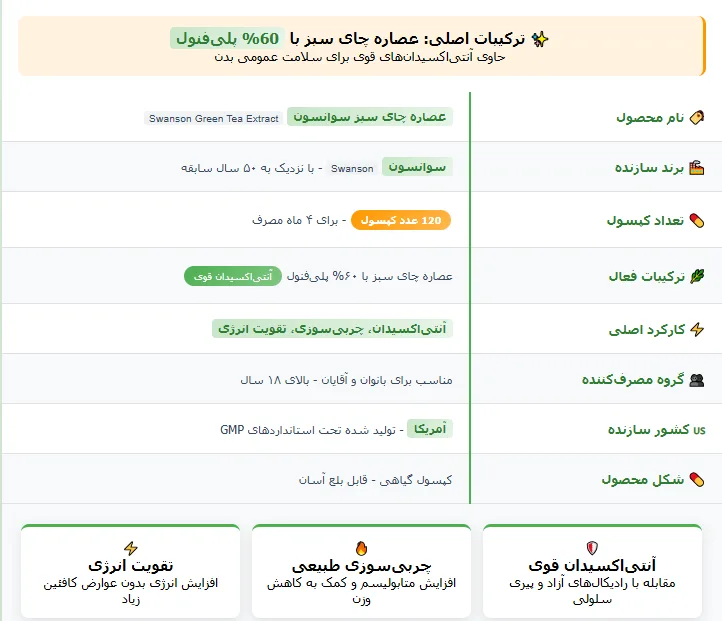Click the lightning icon beside کارکرد اصلی
Image resolution: width=722 pixels, height=621 pixels.
pos(698,329)
